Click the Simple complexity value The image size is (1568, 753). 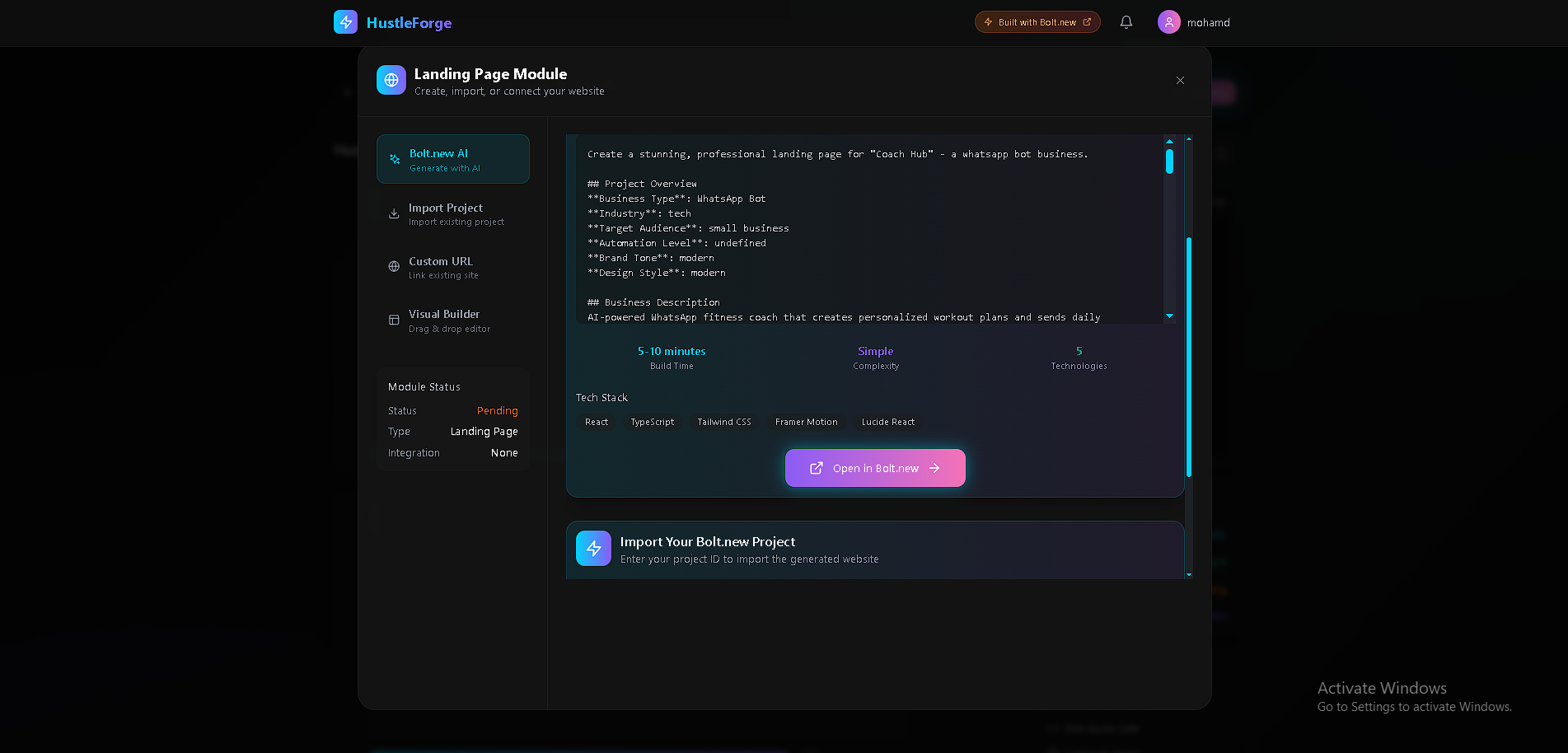(x=876, y=351)
